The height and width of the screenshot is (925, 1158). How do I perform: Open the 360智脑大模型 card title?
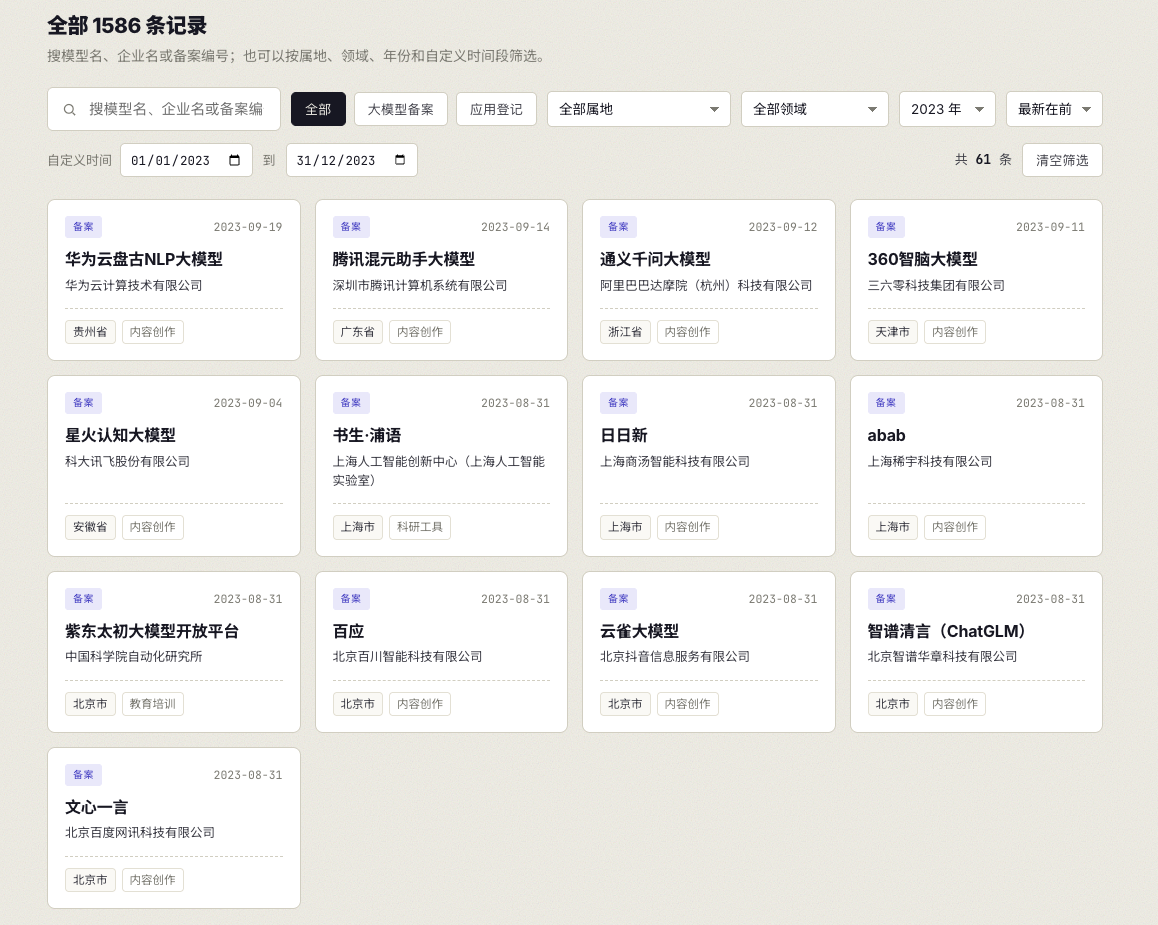[x=922, y=259]
